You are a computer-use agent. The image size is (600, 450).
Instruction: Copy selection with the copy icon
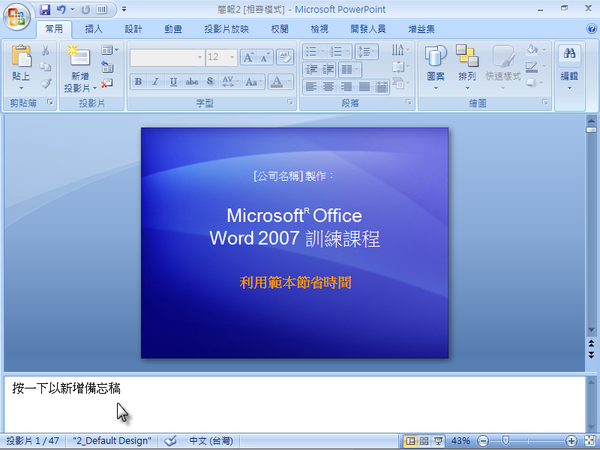click(46, 67)
